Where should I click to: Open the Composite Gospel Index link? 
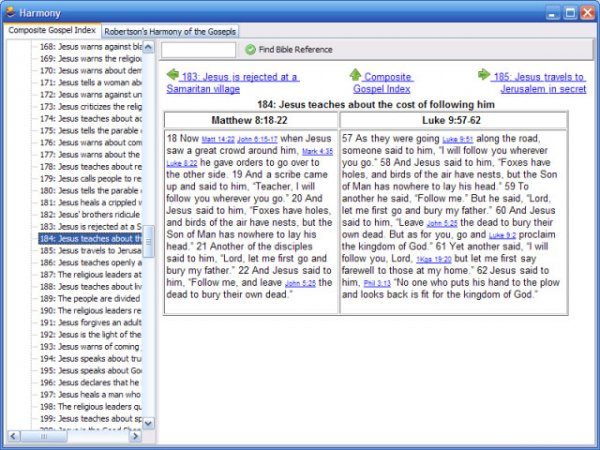point(388,82)
